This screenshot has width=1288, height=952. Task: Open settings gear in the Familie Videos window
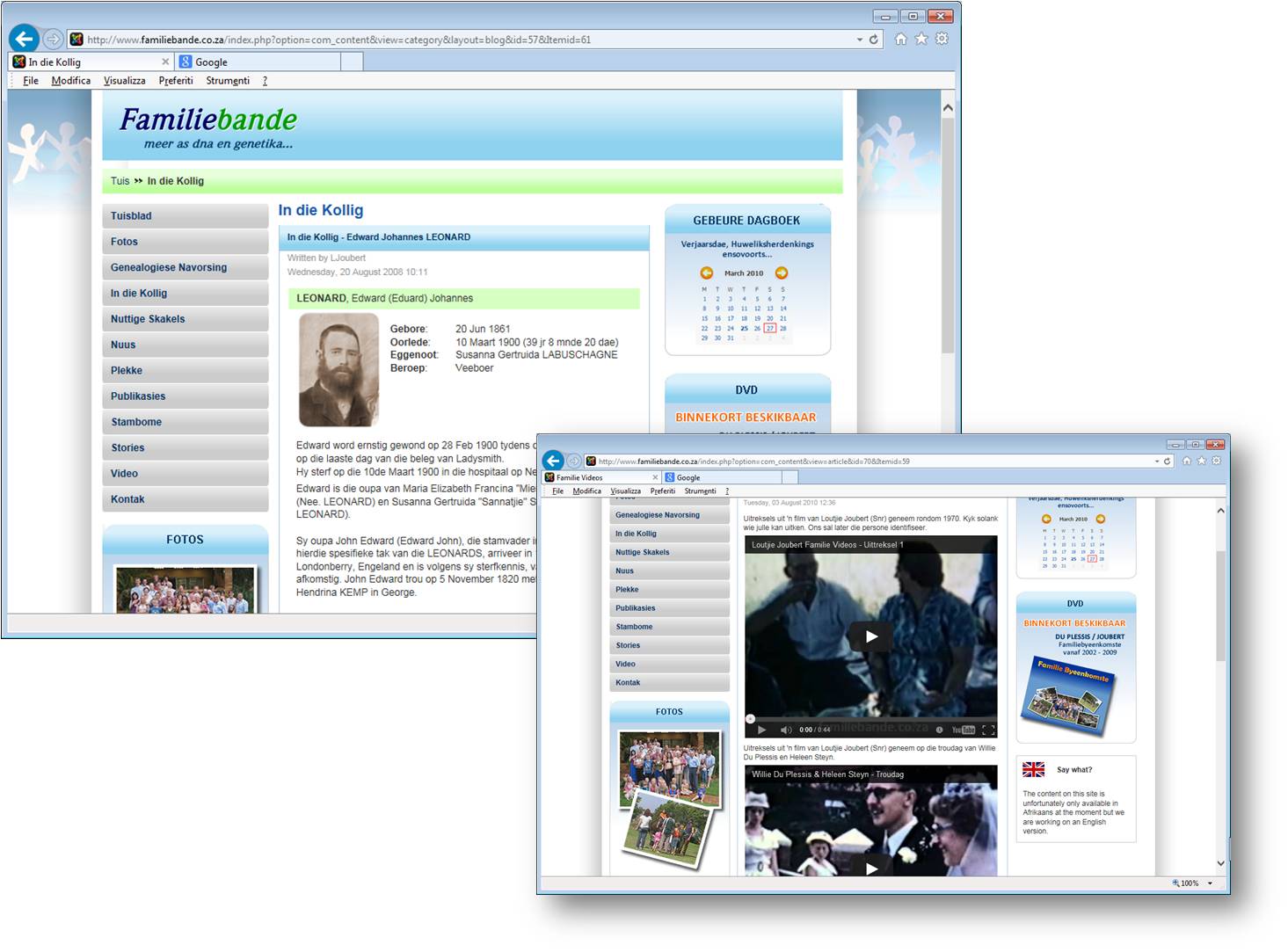1217,461
